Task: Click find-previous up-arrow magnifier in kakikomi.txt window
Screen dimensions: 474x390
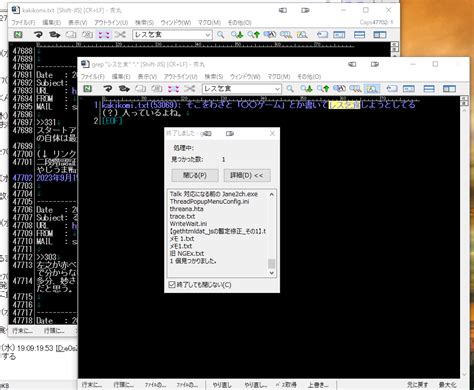Action: tap(253, 34)
